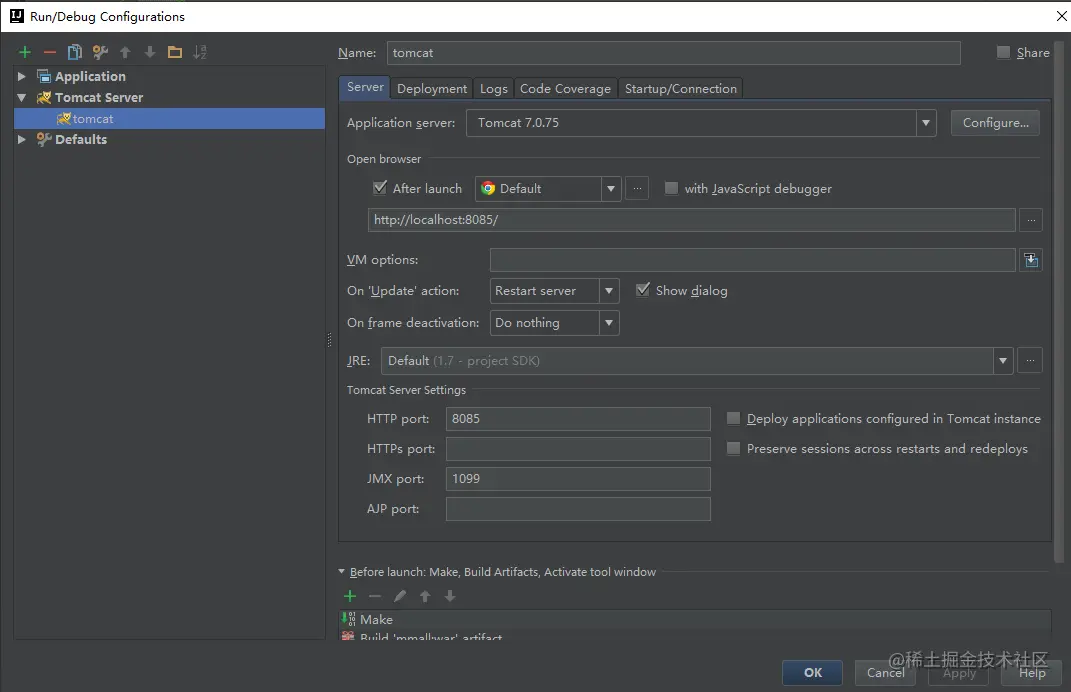This screenshot has width=1071, height=692.
Task: Check Preserve sessions across restarts and redeploys
Action: 733,448
